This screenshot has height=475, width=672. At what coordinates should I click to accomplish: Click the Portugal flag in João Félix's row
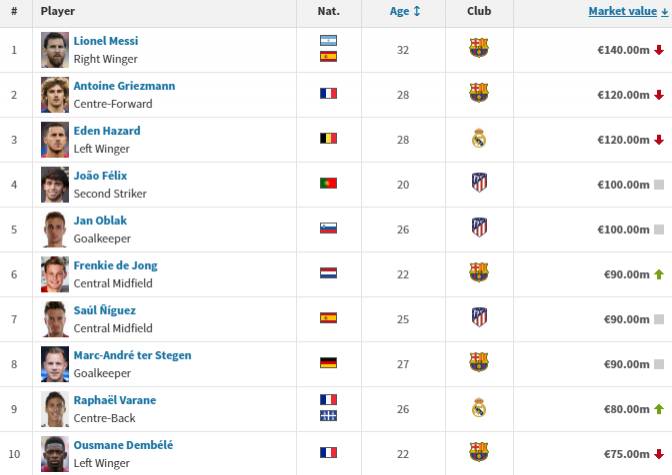point(328,183)
